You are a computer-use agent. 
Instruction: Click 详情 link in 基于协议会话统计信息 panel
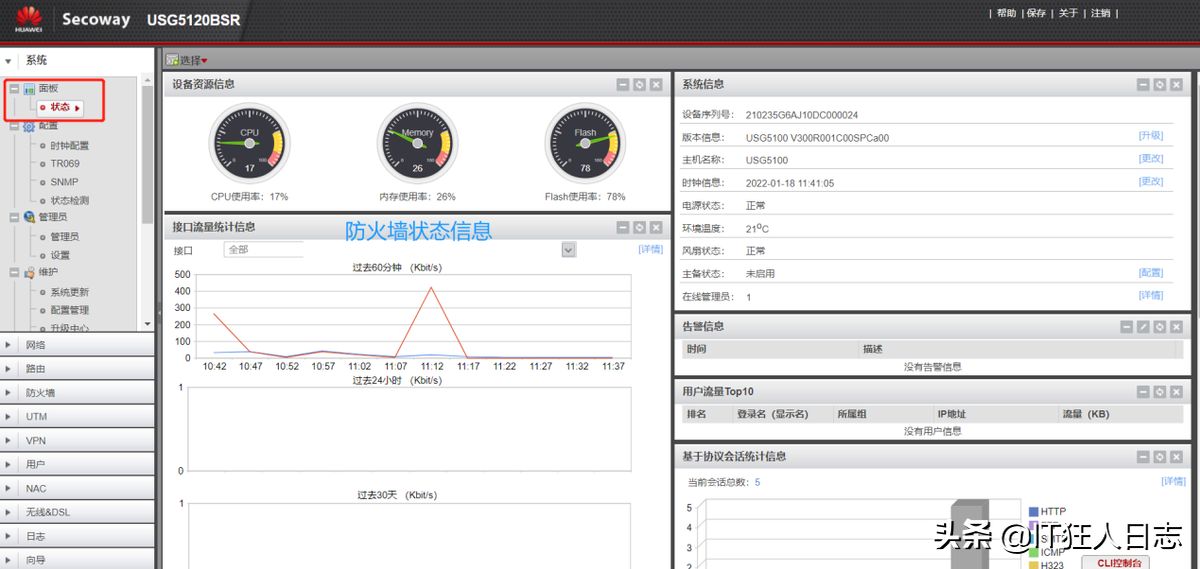(x=1173, y=482)
